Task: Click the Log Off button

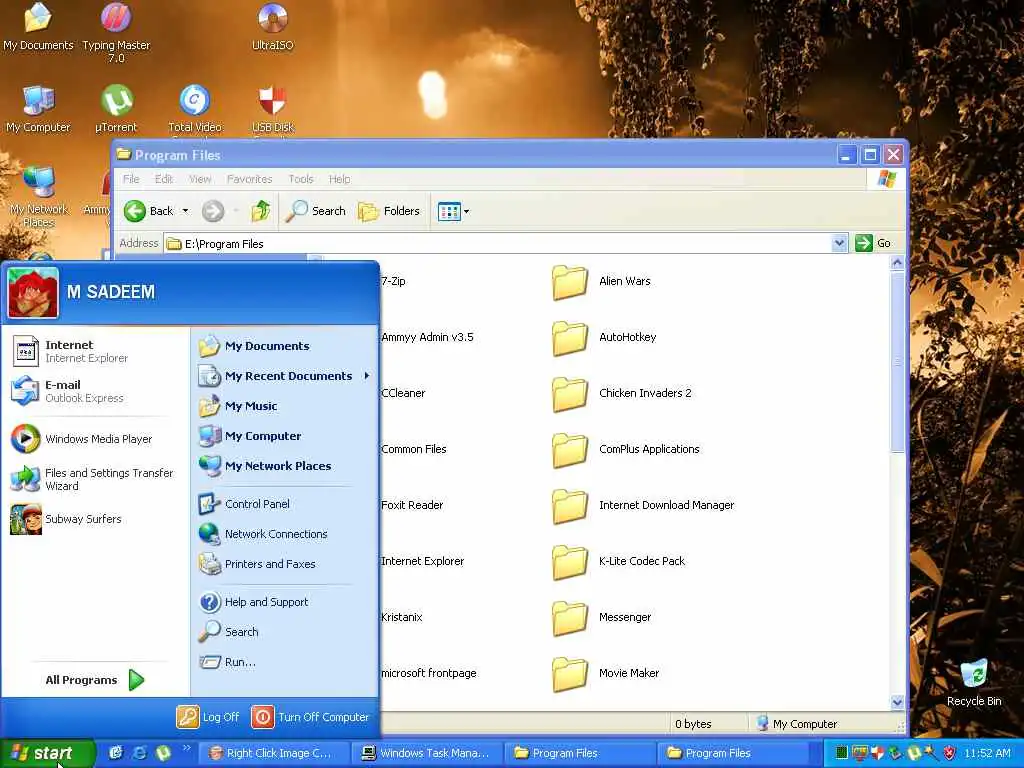Action: pyautogui.click(x=208, y=716)
